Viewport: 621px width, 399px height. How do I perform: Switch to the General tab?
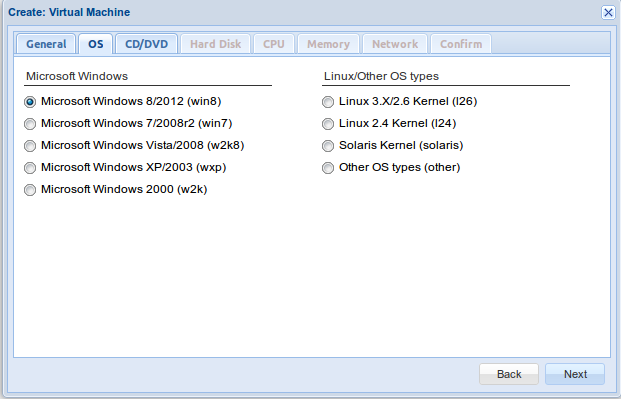[x=46, y=44]
